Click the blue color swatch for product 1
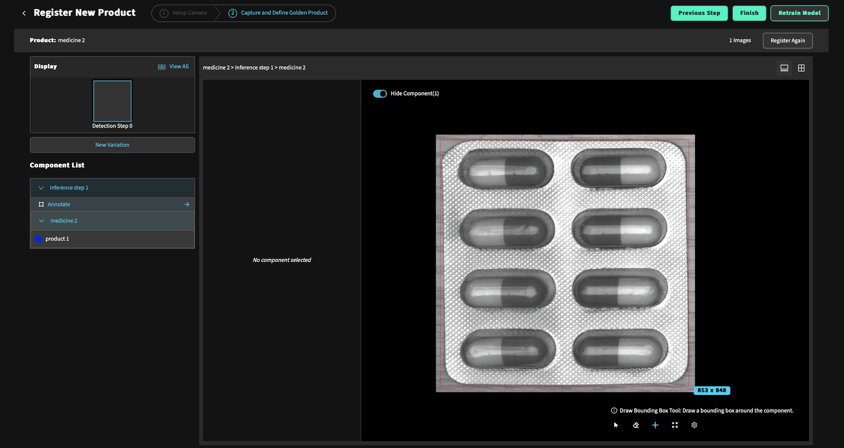This screenshot has width=844, height=448. pos(38,239)
